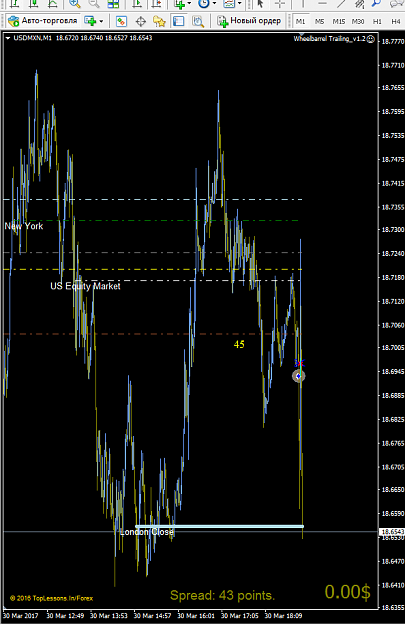Click the US Equity Market label
This screenshot has width=405, height=625.
tap(85, 286)
